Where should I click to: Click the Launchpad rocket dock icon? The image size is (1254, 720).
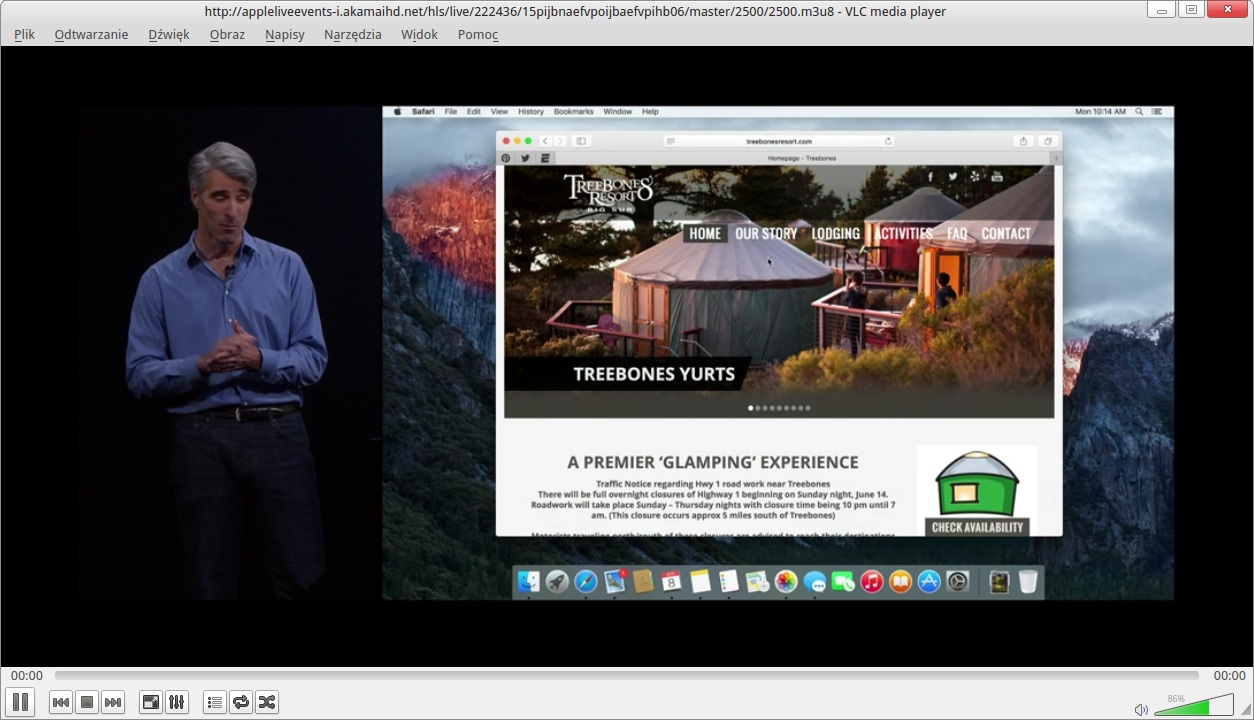tap(557, 581)
